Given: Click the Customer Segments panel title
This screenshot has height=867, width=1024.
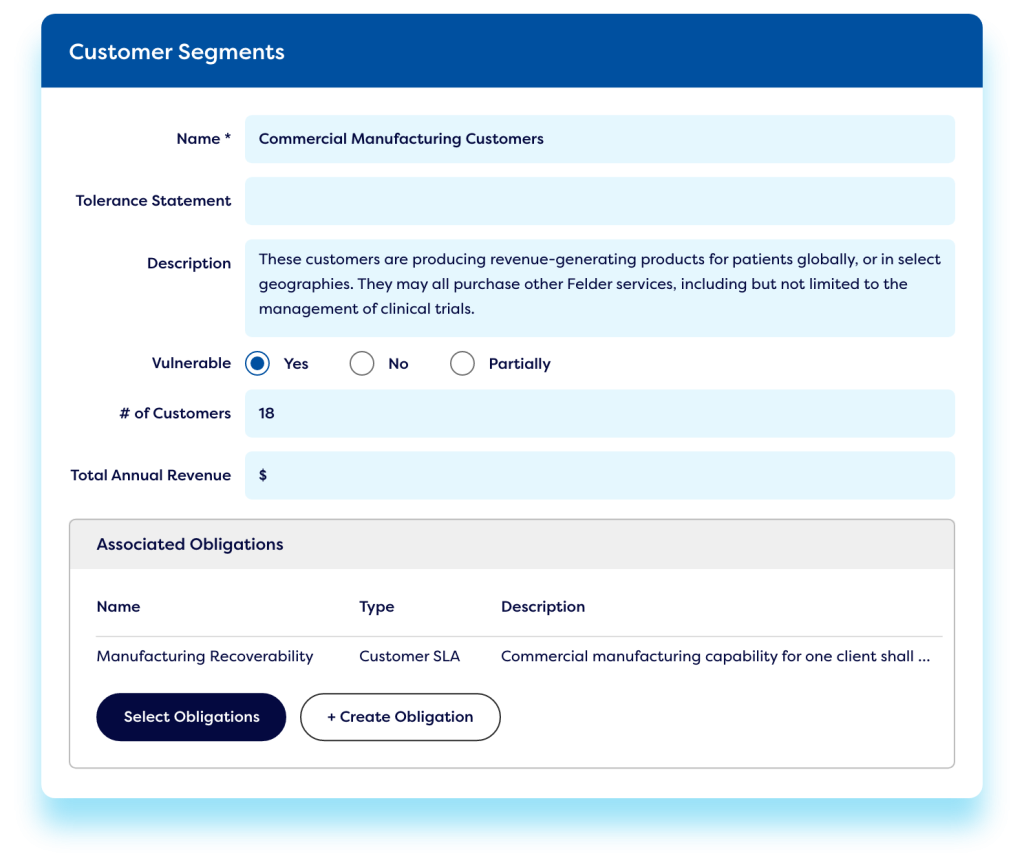Looking at the screenshot, I should (x=176, y=53).
